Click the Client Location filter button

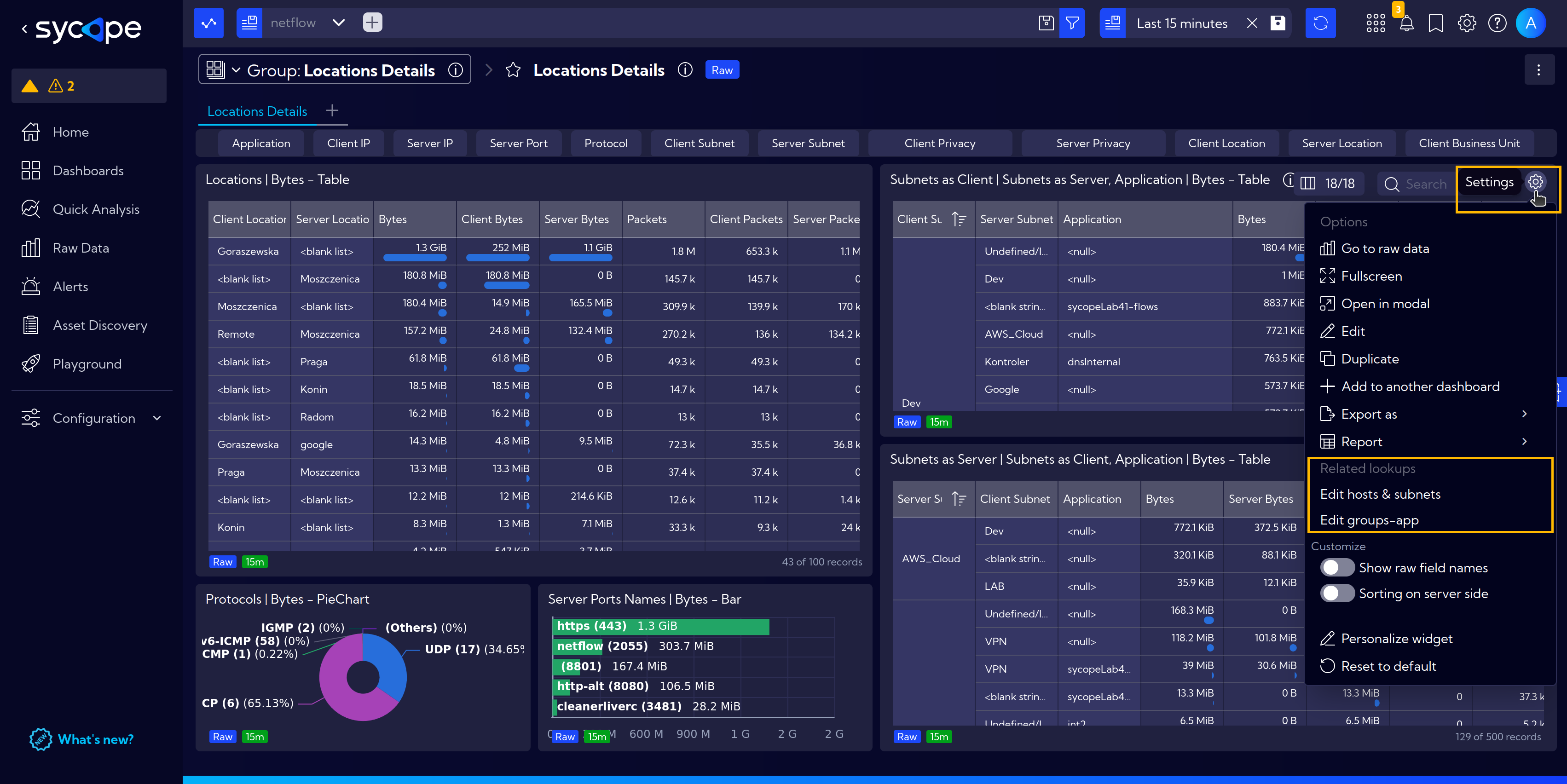pyautogui.click(x=1226, y=144)
